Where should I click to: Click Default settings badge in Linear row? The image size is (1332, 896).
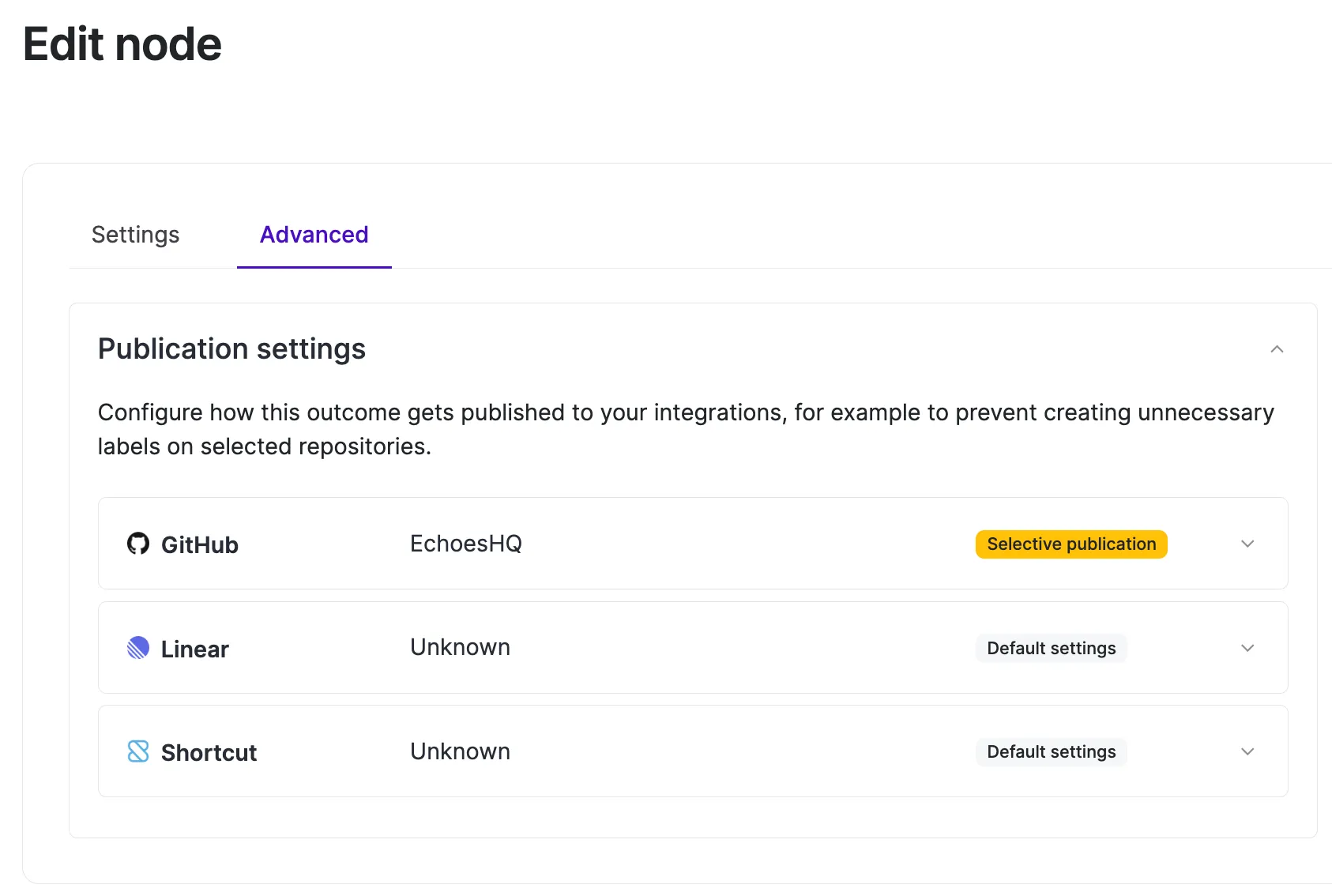coord(1052,649)
